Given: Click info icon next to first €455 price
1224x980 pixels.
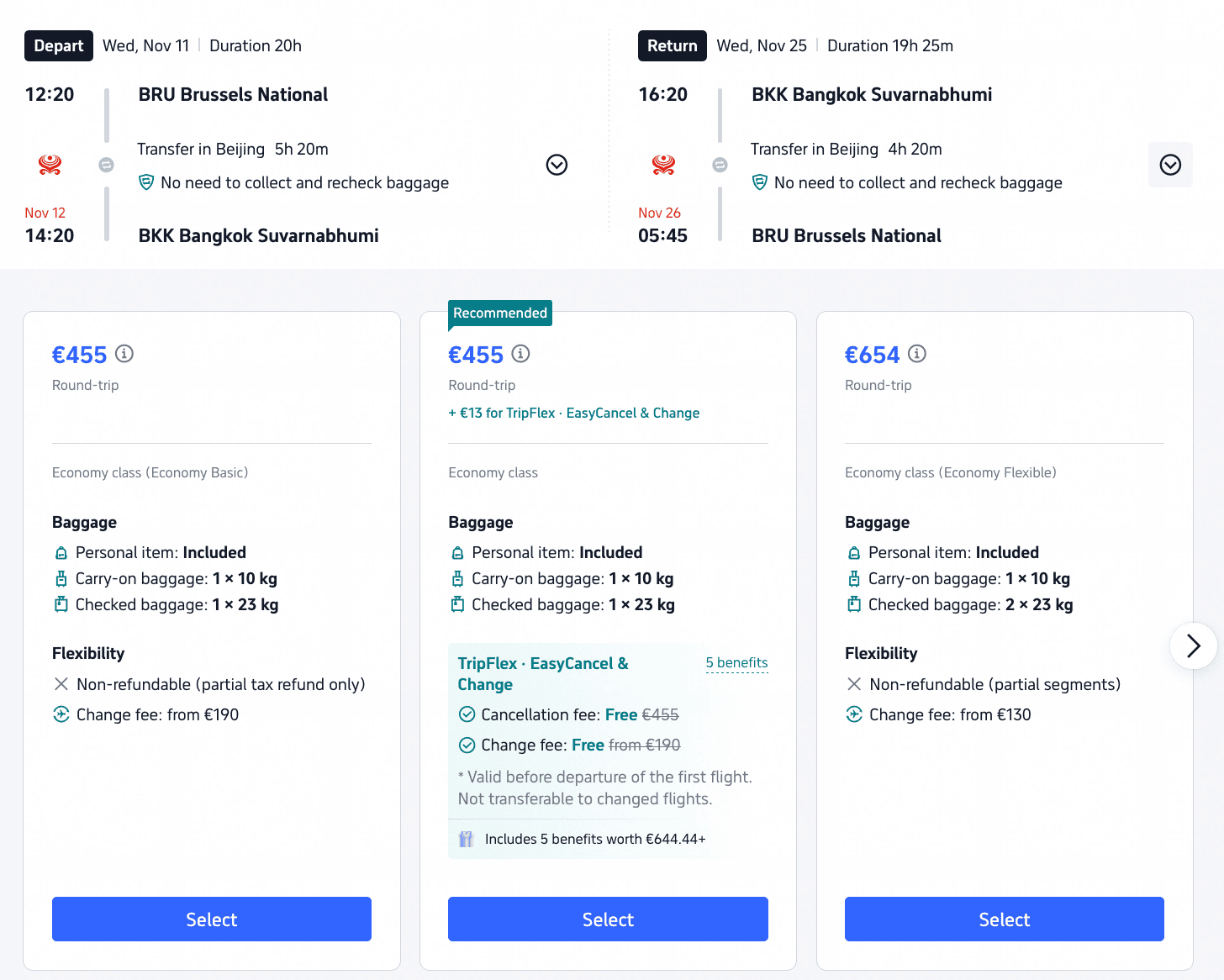Looking at the screenshot, I should (x=124, y=354).
